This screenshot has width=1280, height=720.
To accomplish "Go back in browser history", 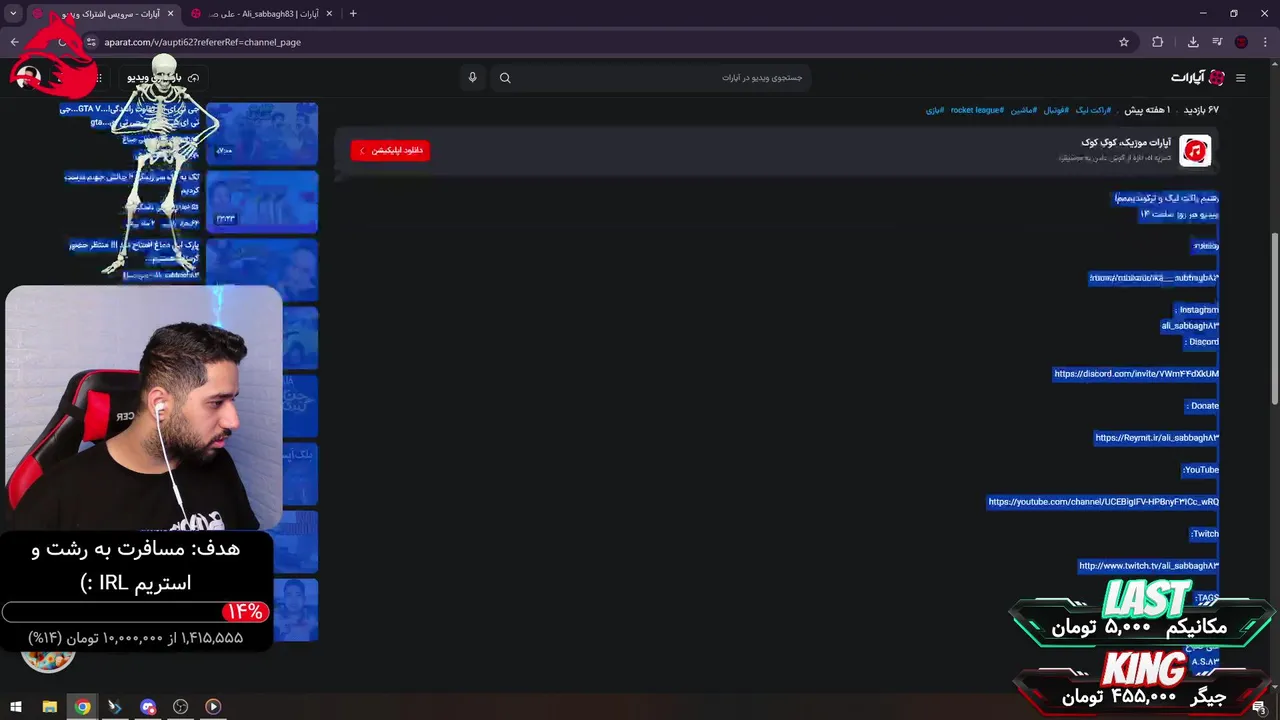I will click(14, 42).
